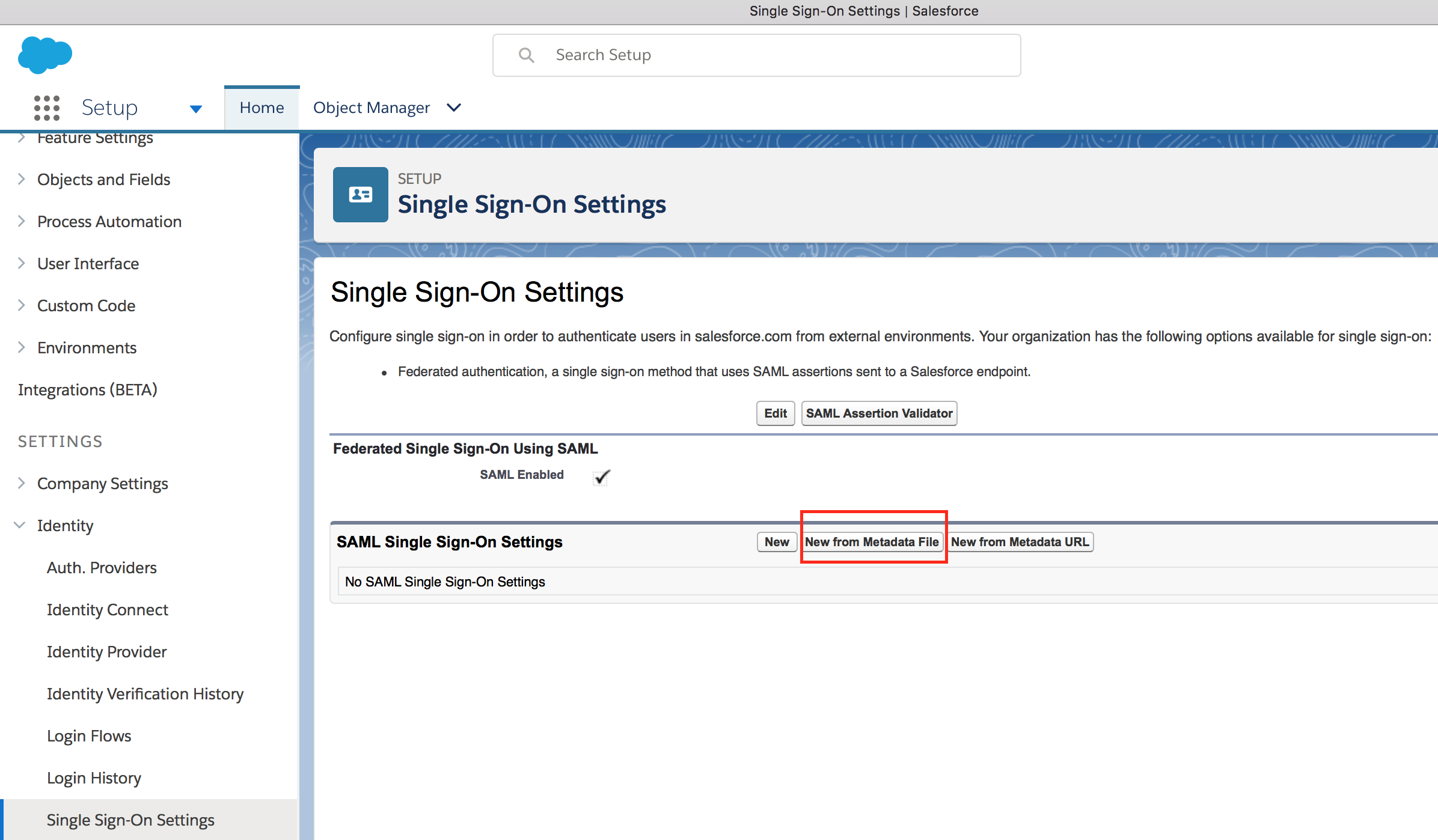Viewport: 1438px width, 840px height.
Task: Switch to the Home tab
Action: tap(262, 108)
